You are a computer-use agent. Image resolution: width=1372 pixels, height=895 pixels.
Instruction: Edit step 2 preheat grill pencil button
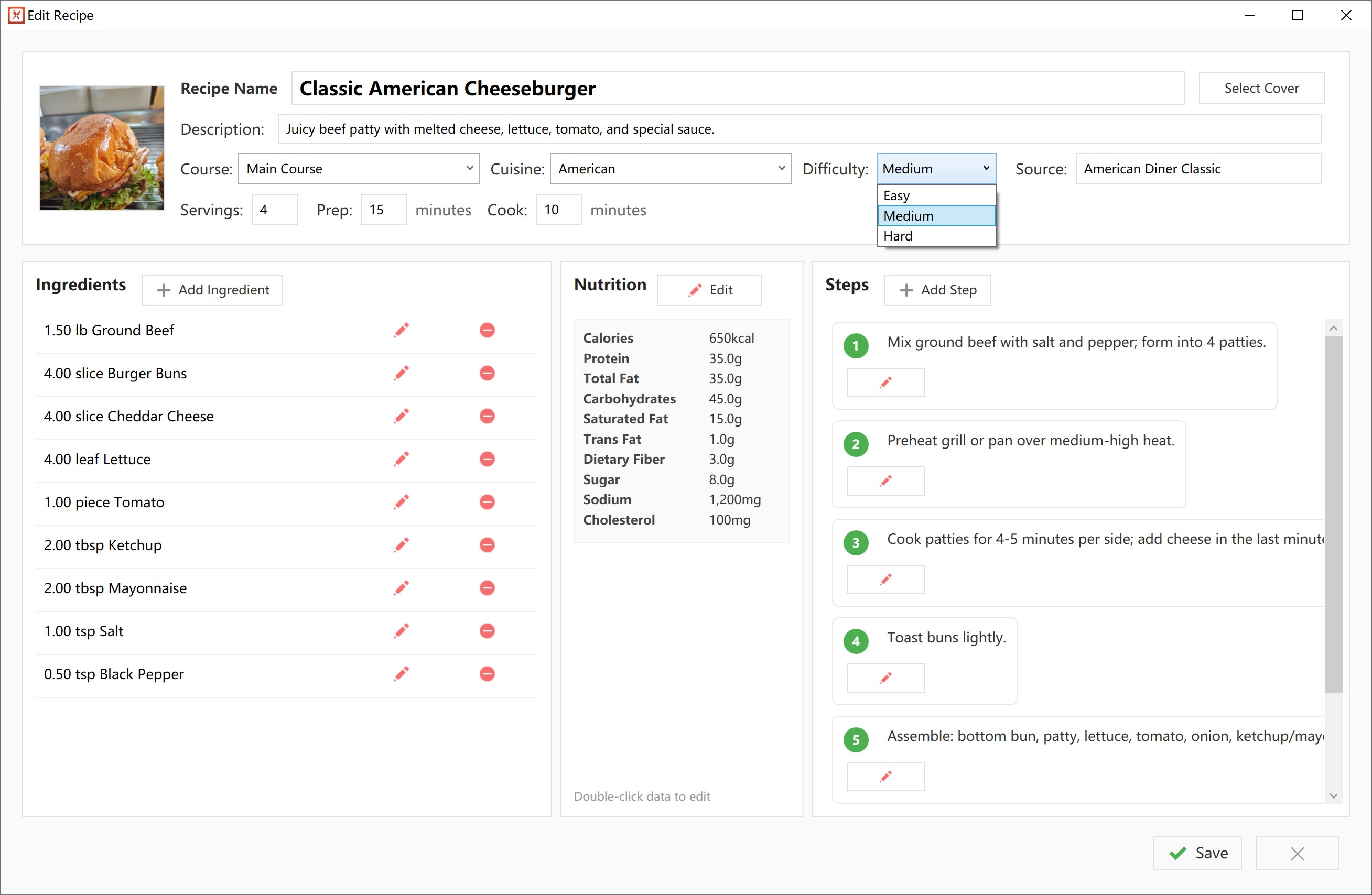coord(885,481)
